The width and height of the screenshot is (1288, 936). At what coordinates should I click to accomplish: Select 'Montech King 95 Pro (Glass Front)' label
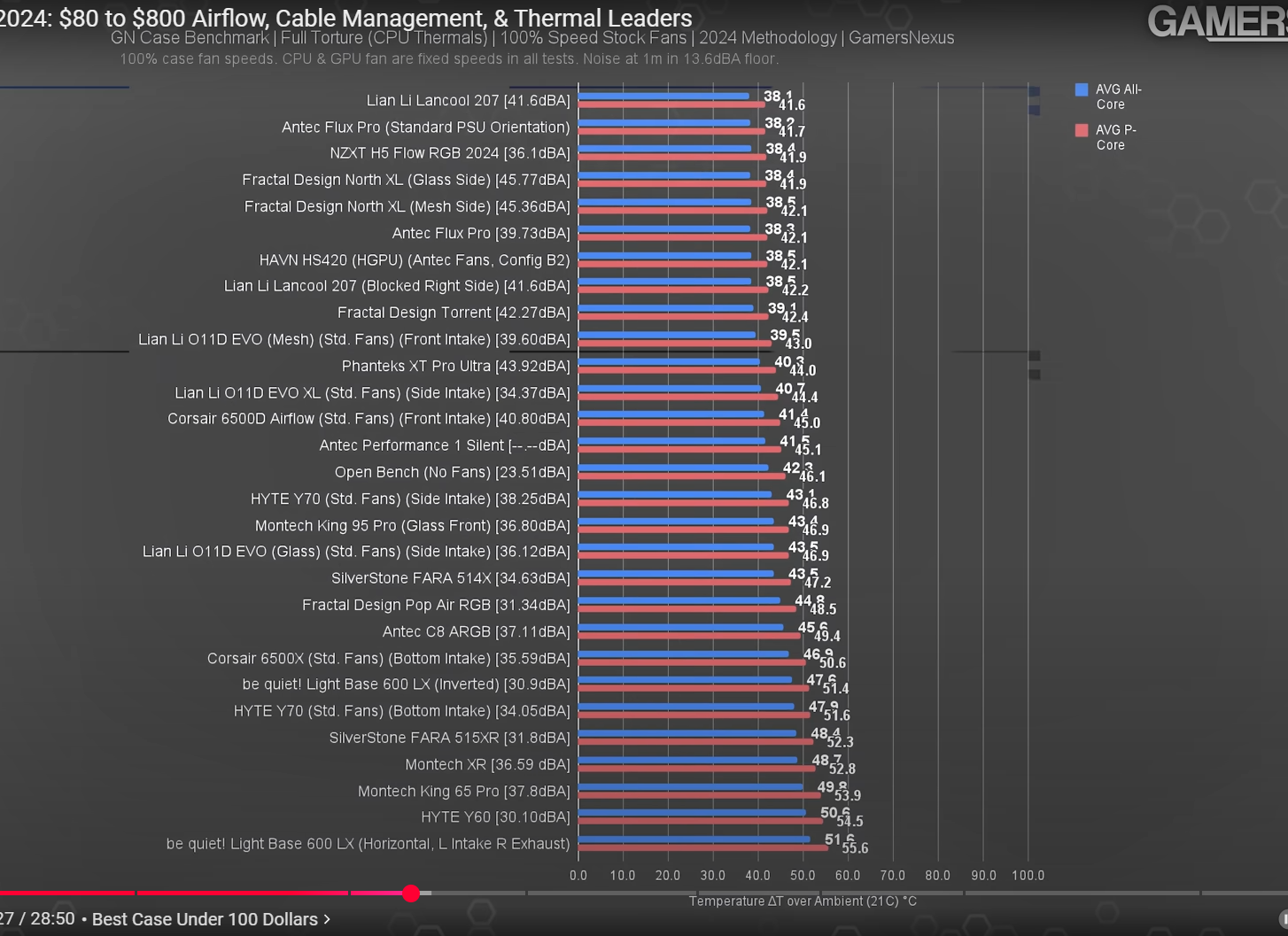tap(413, 525)
